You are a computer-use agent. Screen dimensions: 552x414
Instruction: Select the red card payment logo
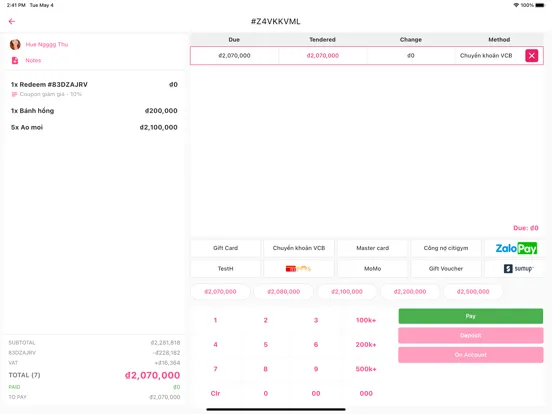tap(299, 269)
